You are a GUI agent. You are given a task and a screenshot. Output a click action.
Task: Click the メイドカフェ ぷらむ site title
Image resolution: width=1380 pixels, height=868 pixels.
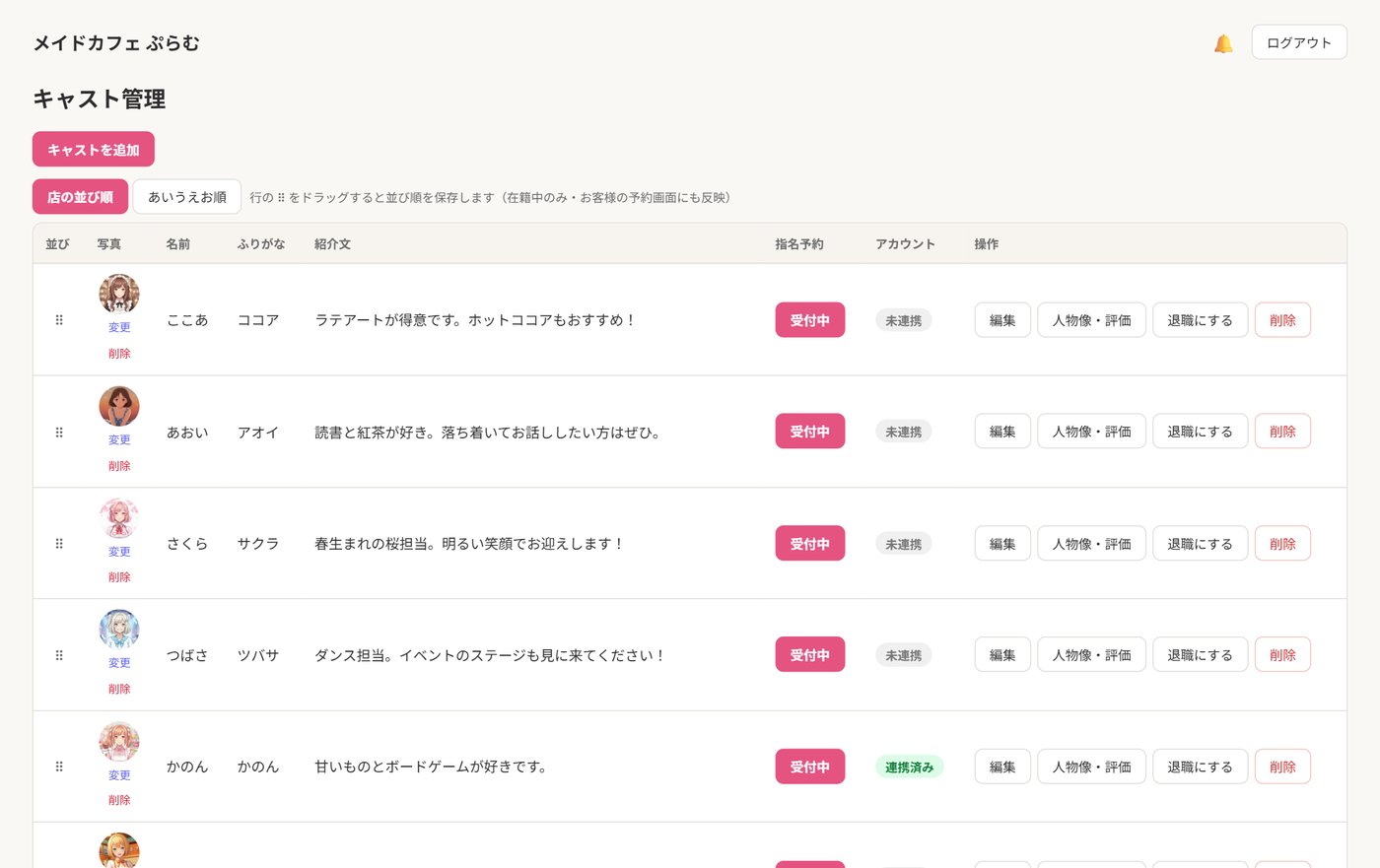(116, 43)
